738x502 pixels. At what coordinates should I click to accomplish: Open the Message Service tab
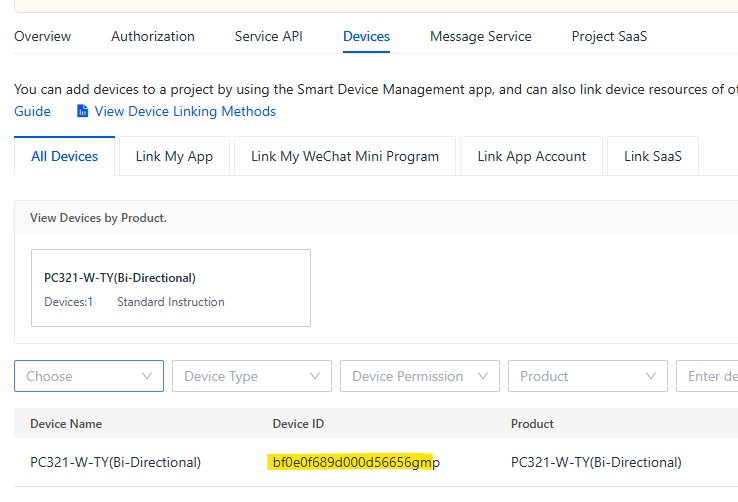coord(481,36)
